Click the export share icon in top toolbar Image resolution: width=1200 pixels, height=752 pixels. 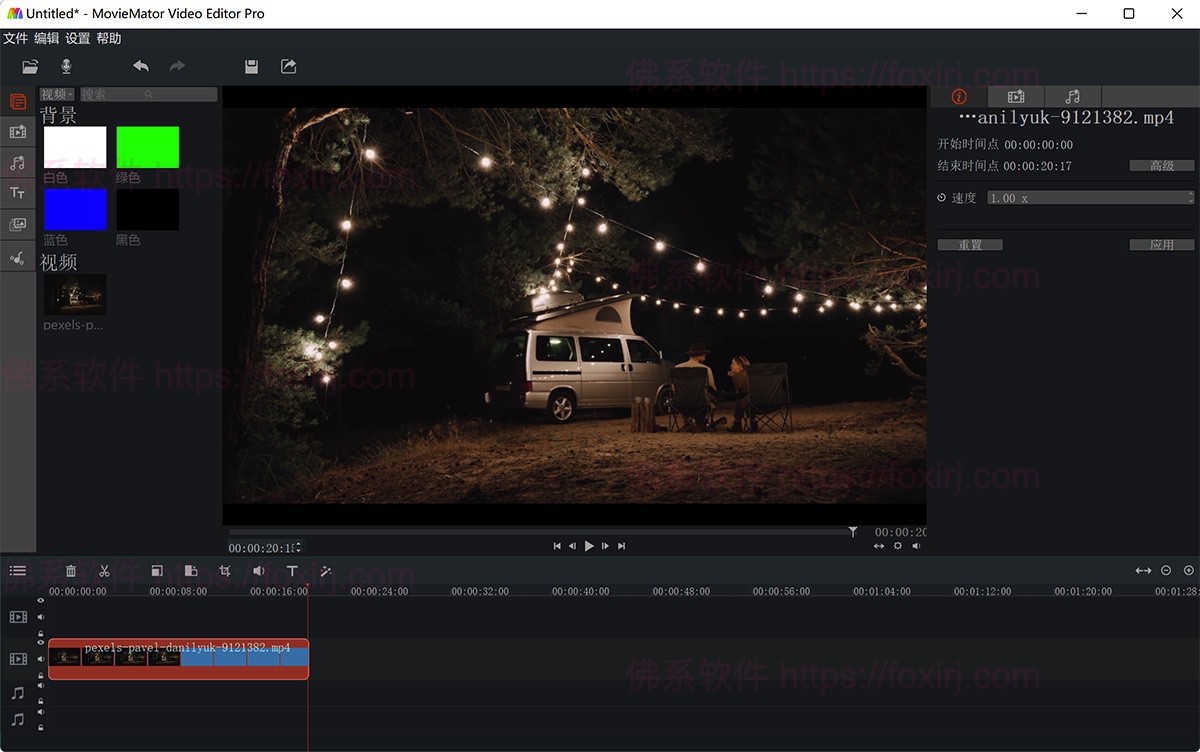click(288, 67)
